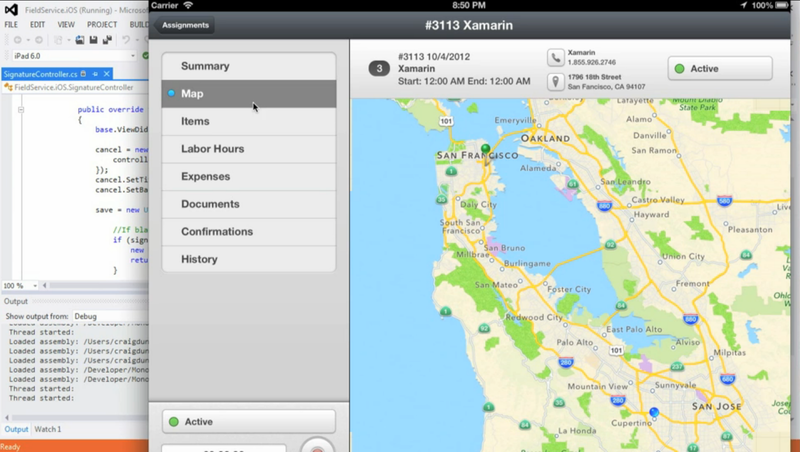Tap the location pin icon beside address
800x452 pixels.
click(x=556, y=82)
